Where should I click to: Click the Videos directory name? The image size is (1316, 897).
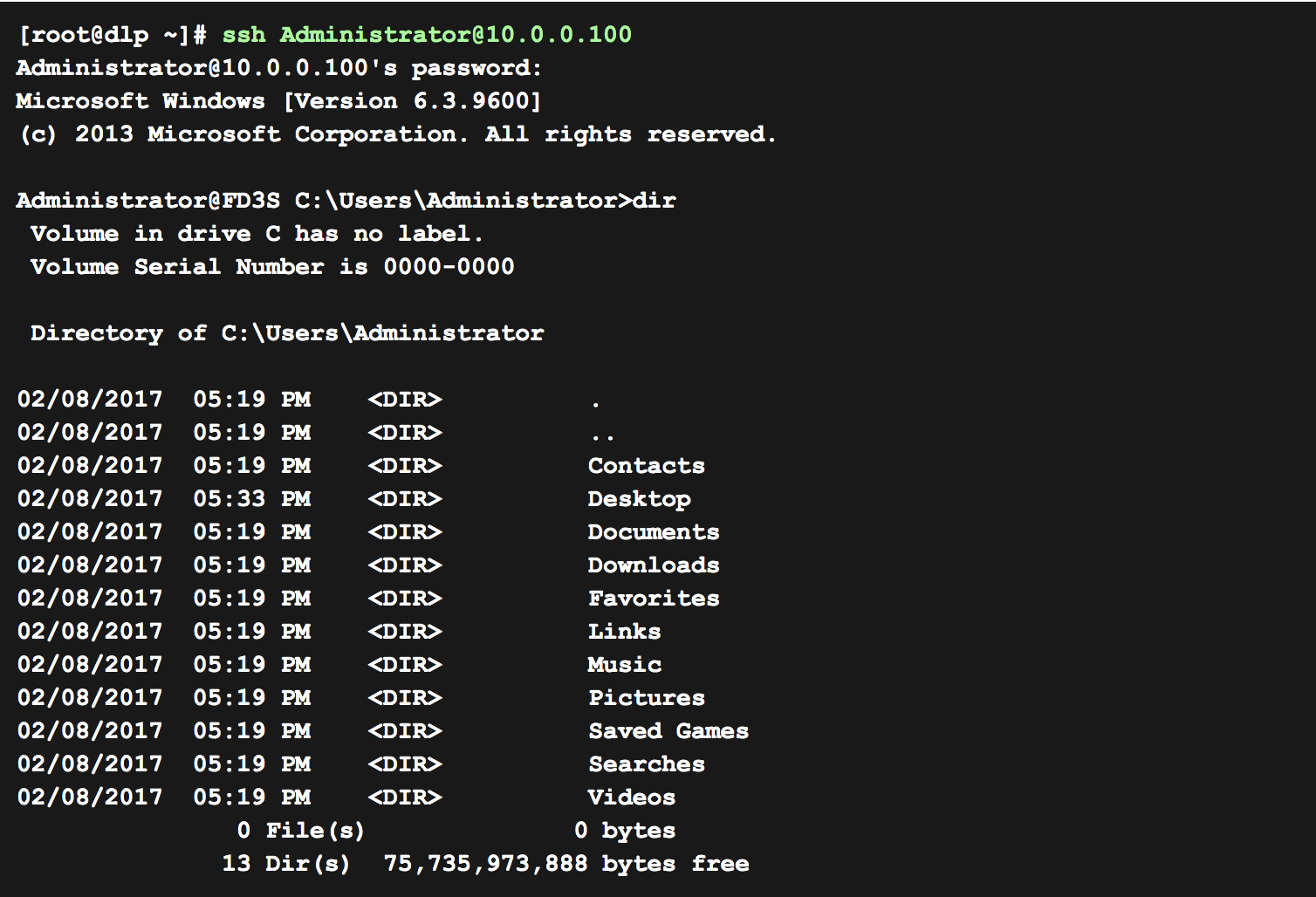click(631, 798)
